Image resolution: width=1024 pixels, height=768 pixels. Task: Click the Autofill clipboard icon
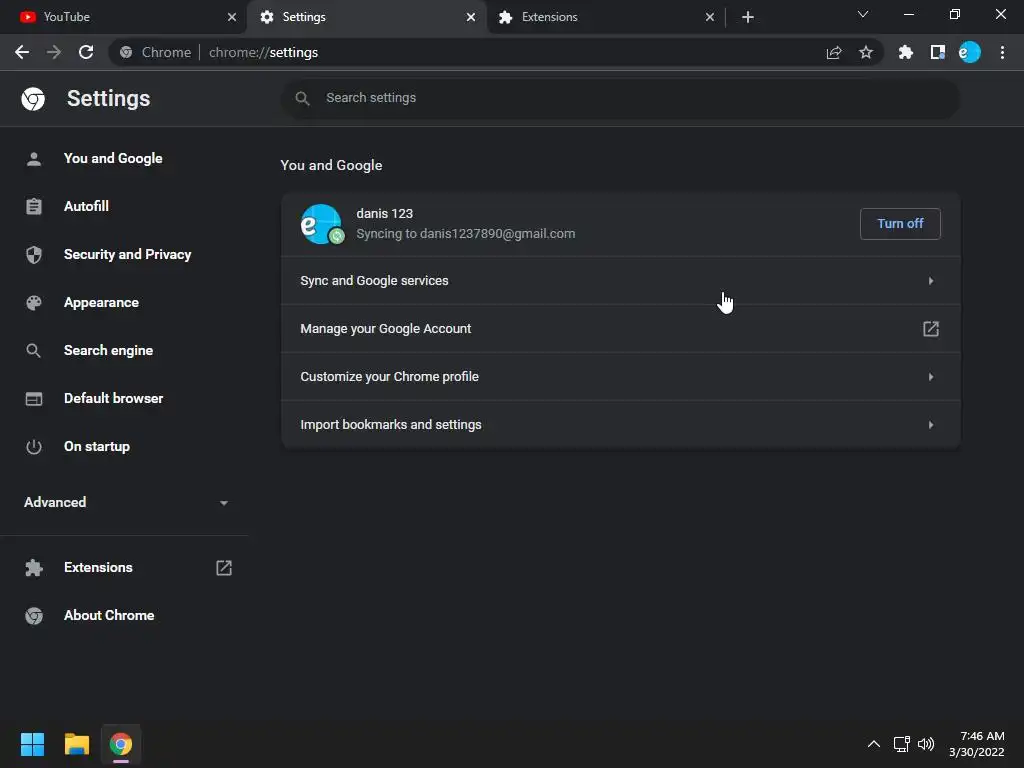click(34, 206)
